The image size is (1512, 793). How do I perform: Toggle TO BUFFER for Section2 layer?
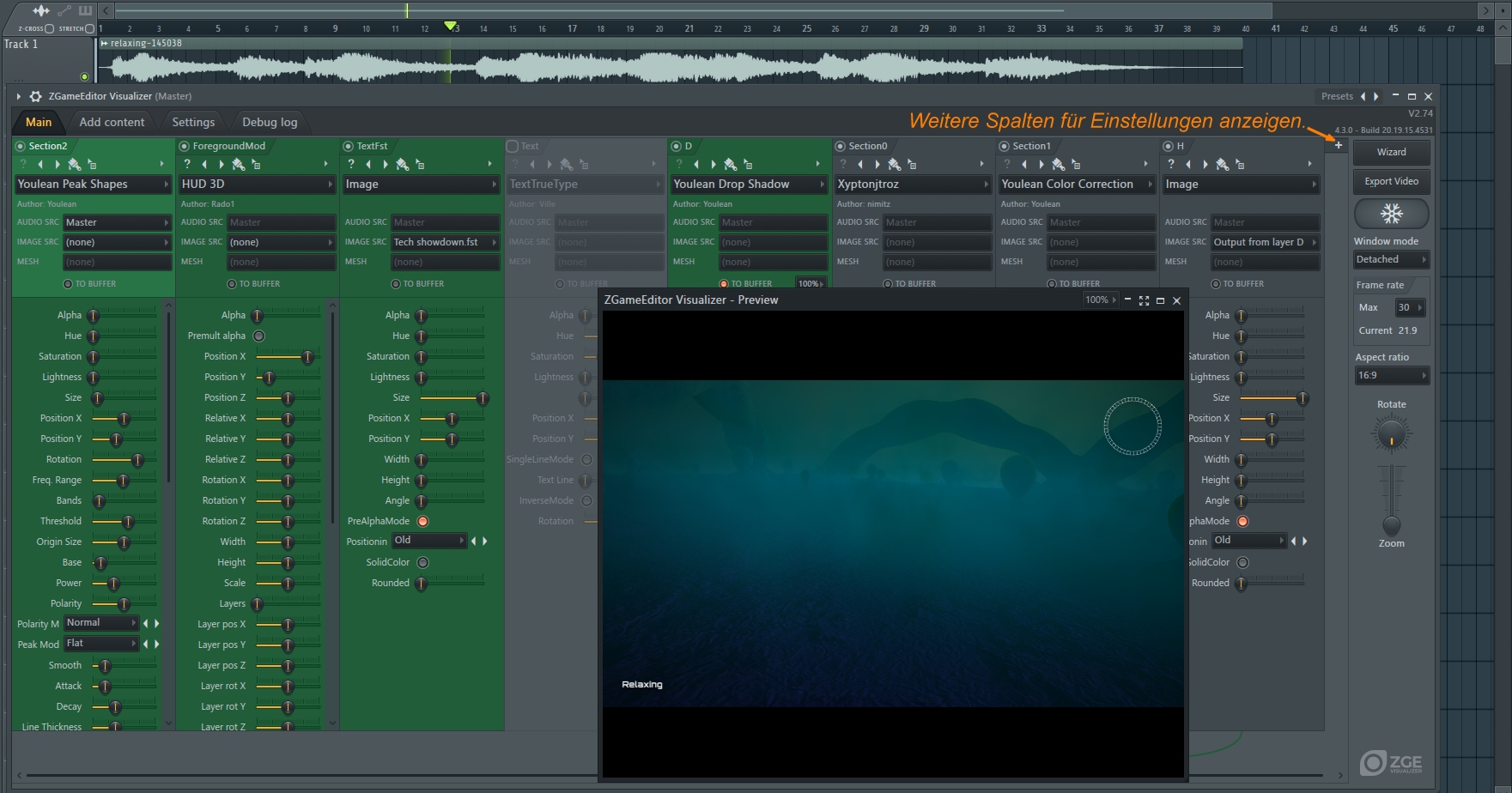68,284
